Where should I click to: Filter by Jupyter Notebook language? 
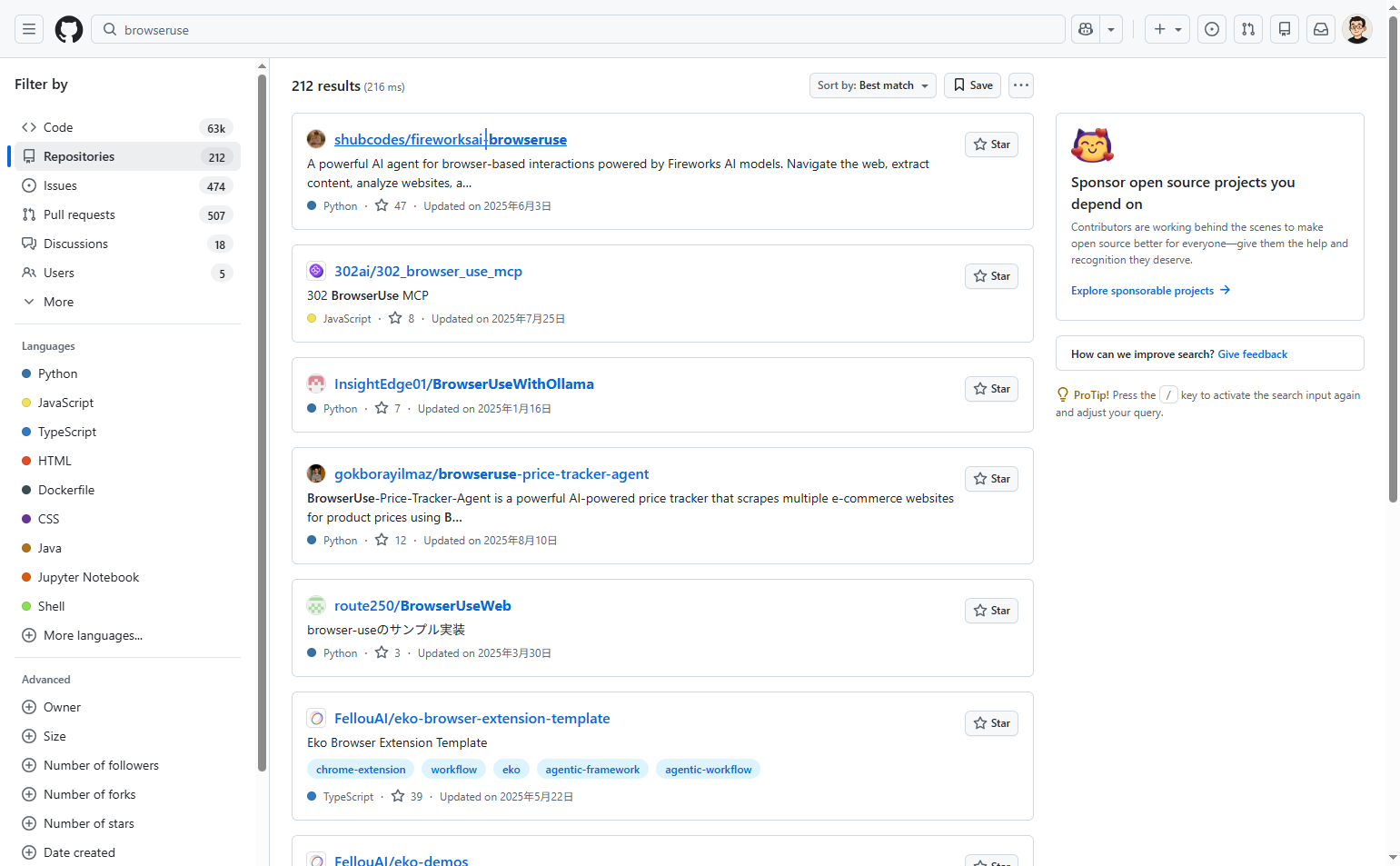pos(127,577)
